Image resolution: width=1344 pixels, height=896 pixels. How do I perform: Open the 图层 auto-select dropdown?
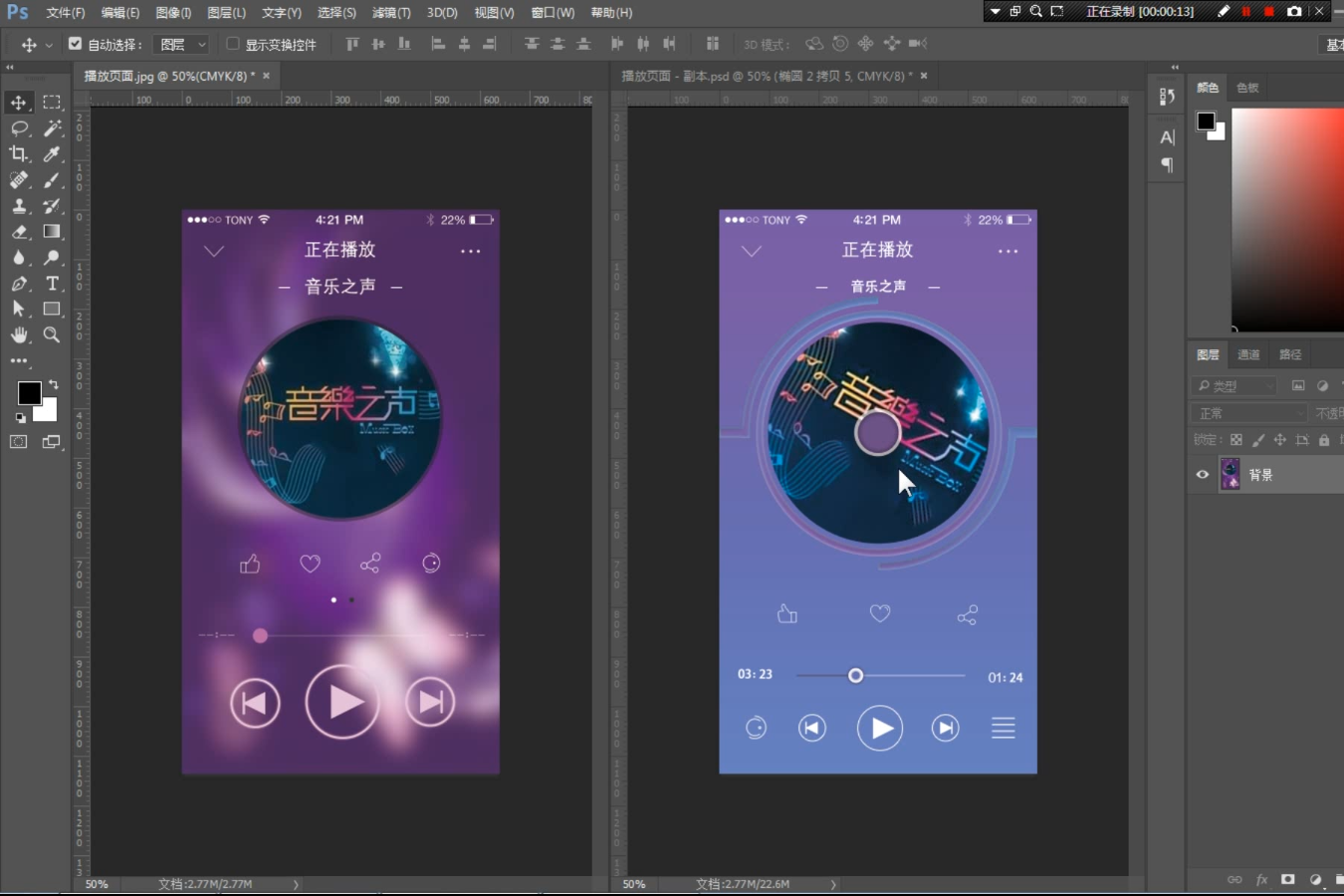[182, 44]
